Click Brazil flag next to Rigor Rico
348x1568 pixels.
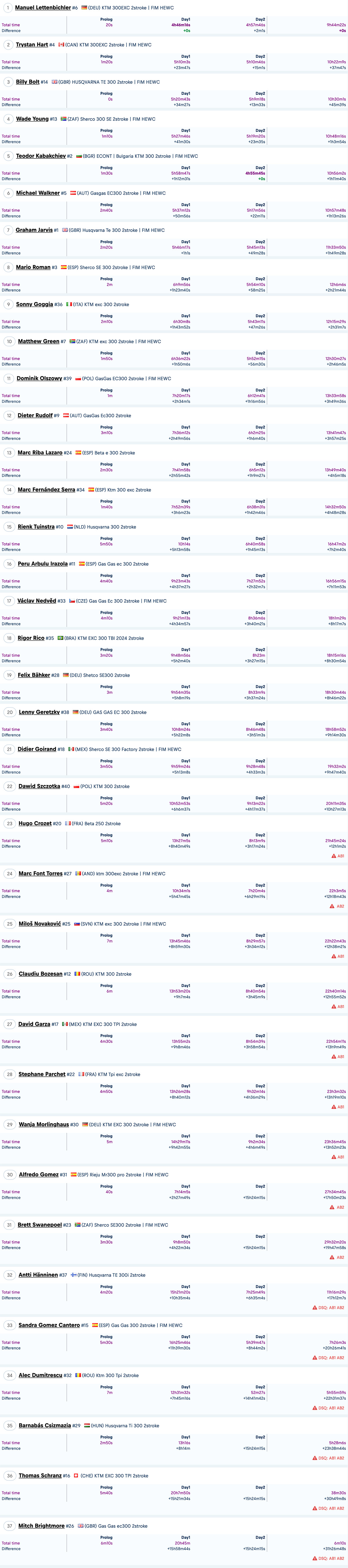60,638
